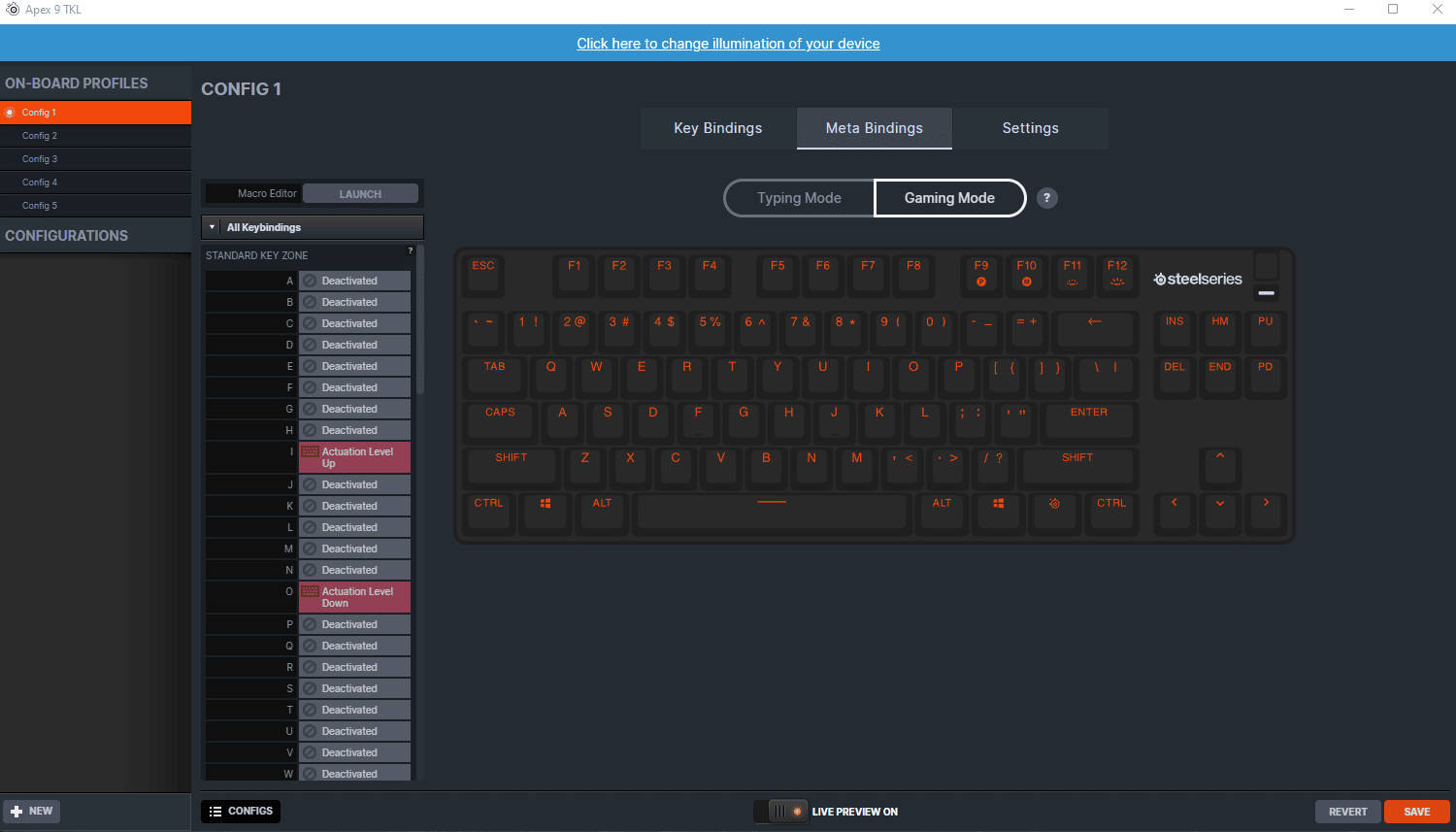Open the Key Bindings tab
This screenshot has width=1456, height=832.
tap(718, 128)
